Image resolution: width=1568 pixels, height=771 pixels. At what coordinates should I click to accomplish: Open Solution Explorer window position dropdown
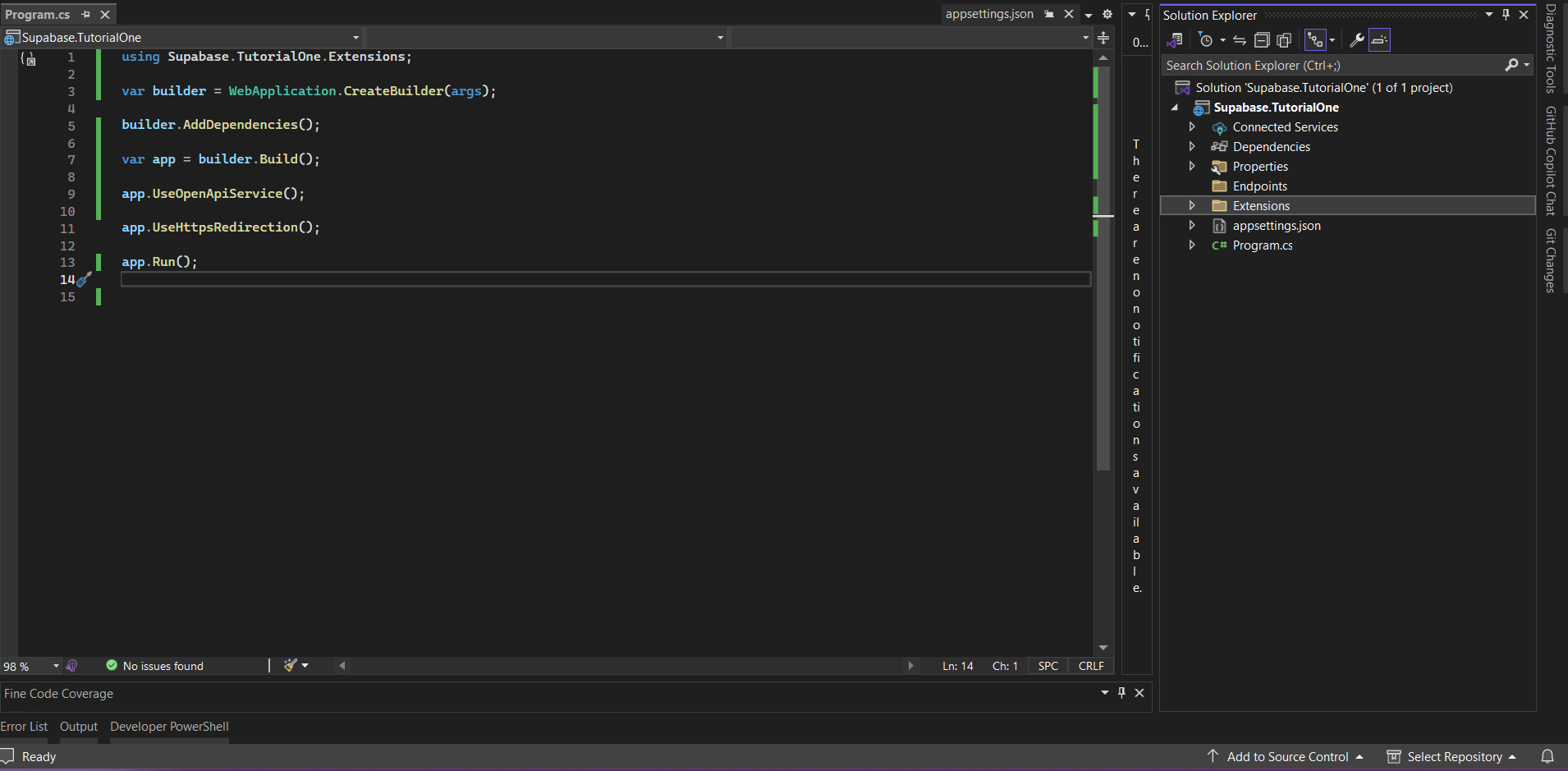point(1489,15)
